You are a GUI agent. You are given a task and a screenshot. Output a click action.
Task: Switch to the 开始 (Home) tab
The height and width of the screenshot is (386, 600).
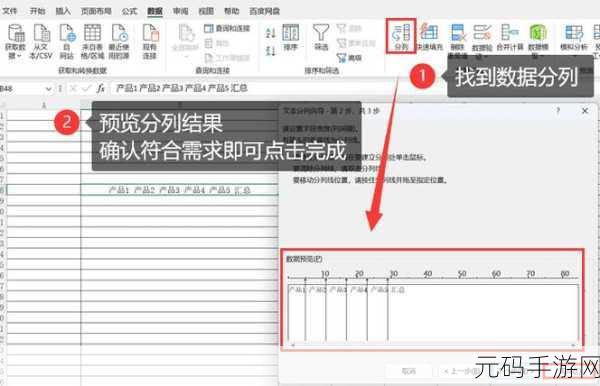tap(38, 11)
